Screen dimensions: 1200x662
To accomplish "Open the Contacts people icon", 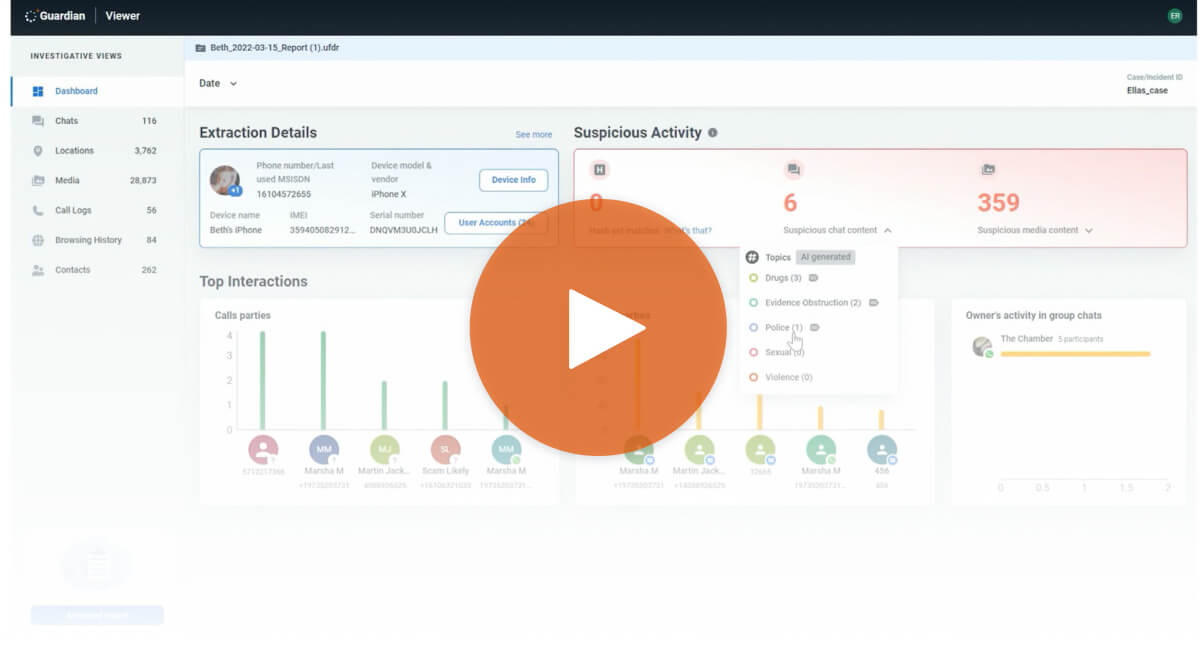I will pyautogui.click(x=38, y=271).
